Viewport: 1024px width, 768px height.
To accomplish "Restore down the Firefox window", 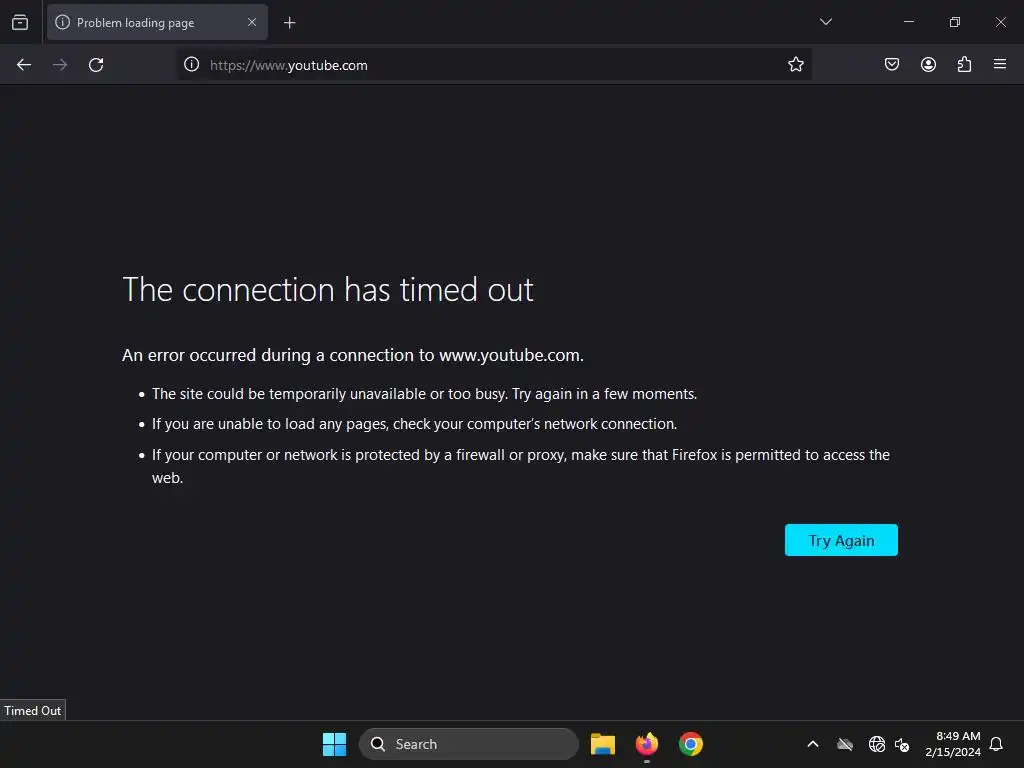I will pyautogui.click(x=955, y=22).
